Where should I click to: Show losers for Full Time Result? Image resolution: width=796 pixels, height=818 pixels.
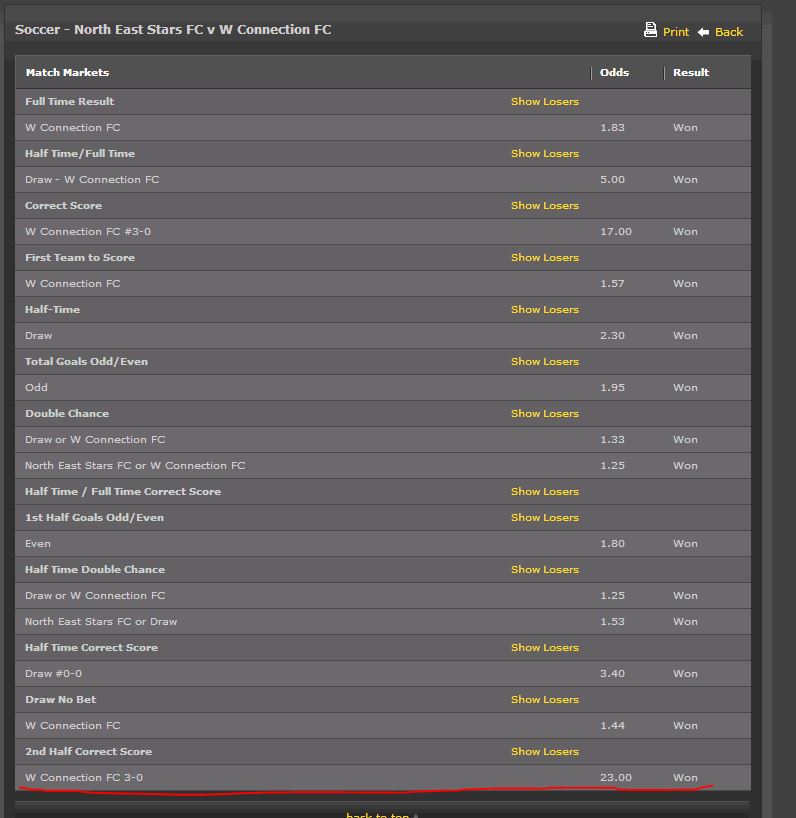pos(545,102)
